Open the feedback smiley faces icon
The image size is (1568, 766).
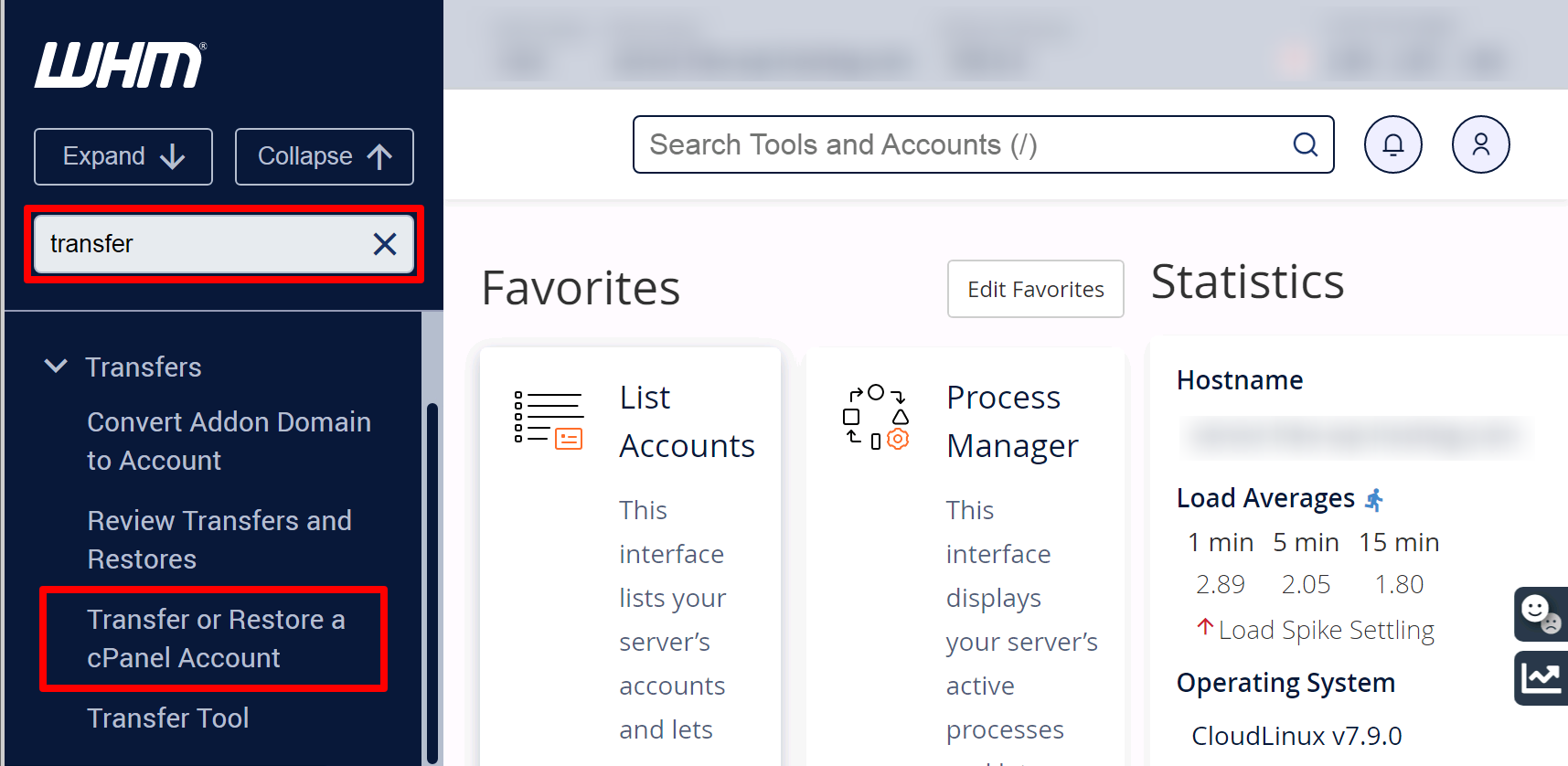click(1541, 613)
